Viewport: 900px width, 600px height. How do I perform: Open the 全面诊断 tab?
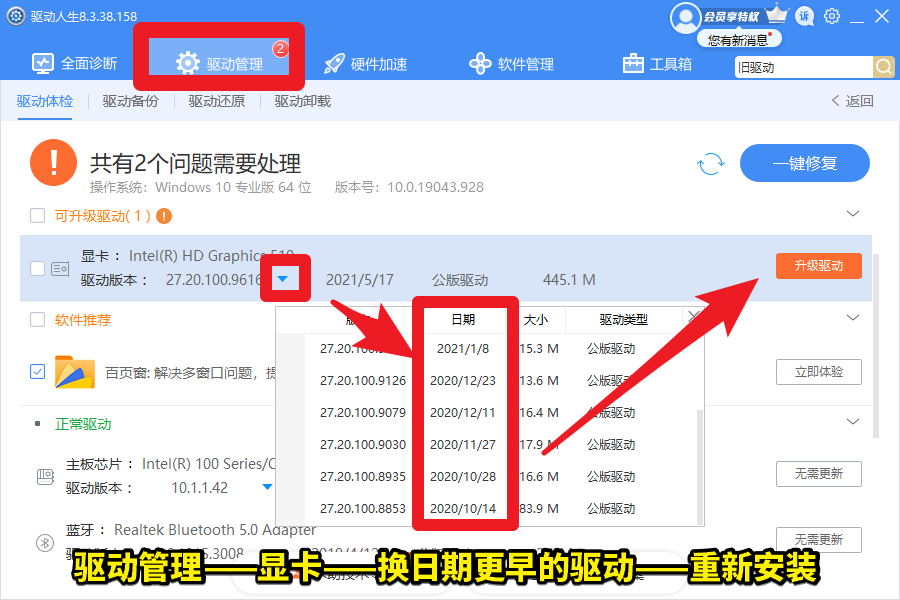tap(74, 63)
